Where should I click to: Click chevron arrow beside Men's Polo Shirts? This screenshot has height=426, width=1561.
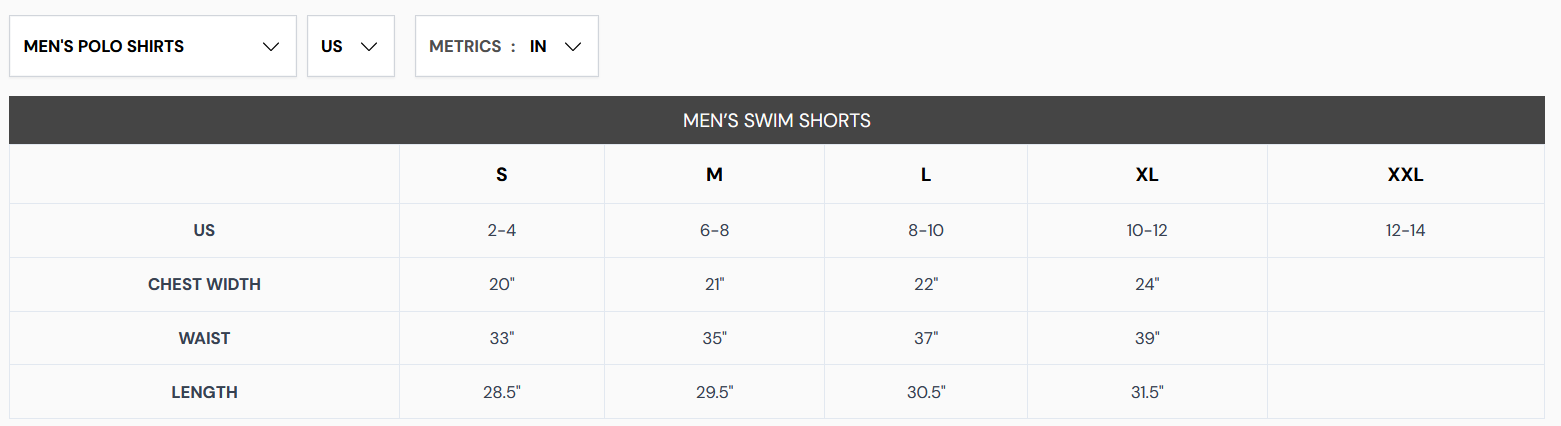[x=270, y=47]
